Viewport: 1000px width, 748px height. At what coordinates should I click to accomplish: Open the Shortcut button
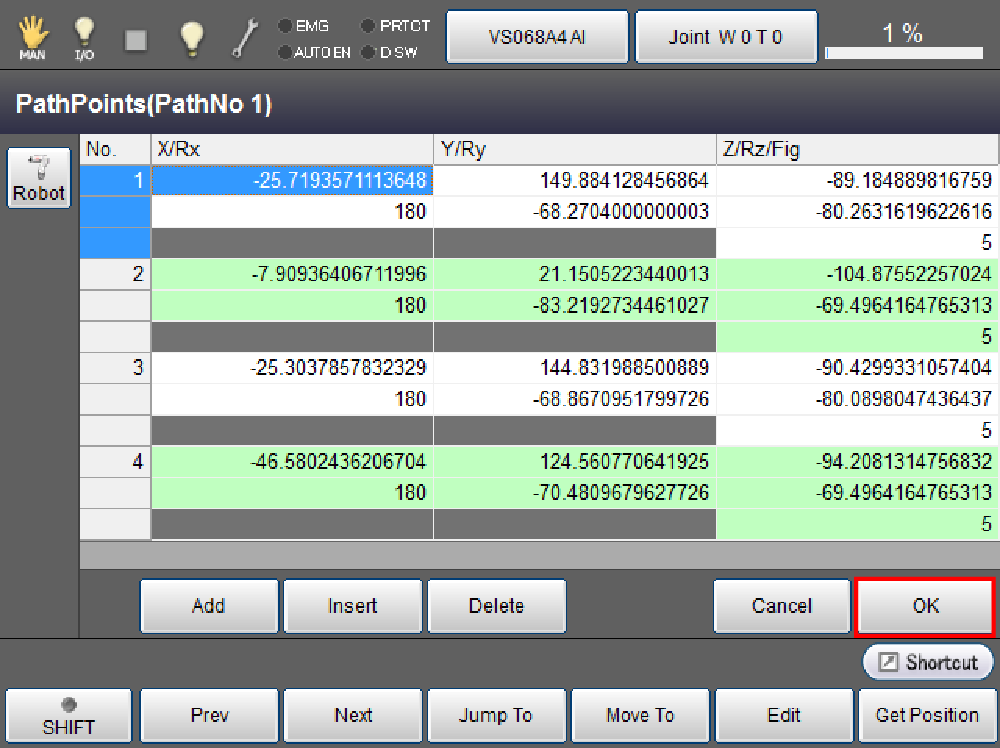click(x=928, y=662)
